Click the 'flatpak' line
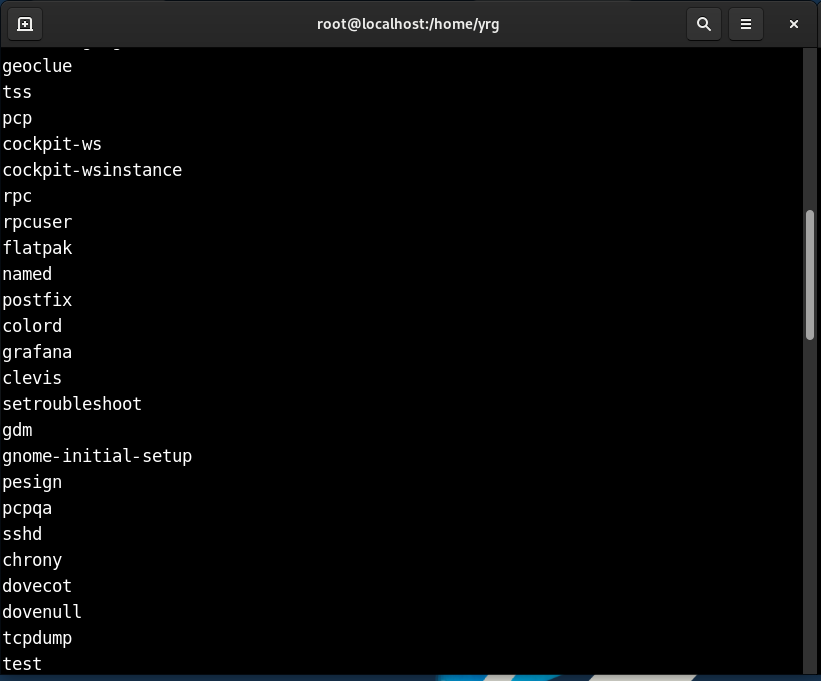This screenshot has height=681, width=821. pyautogui.click(x=37, y=248)
